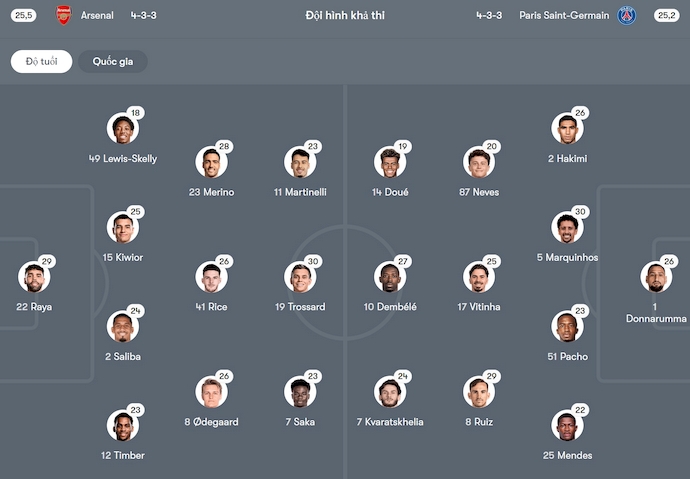Select the Đội hình khả thi heading
The height and width of the screenshot is (479, 690).
tap(345, 15)
